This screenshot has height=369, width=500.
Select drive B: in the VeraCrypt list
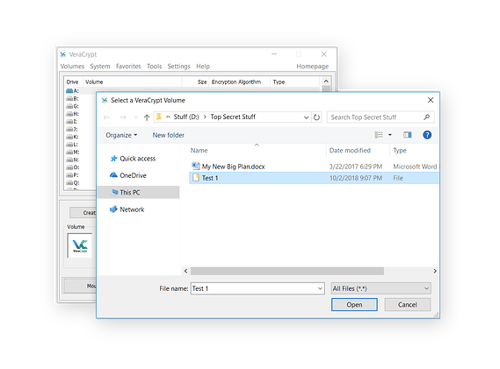[x=72, y=98]
